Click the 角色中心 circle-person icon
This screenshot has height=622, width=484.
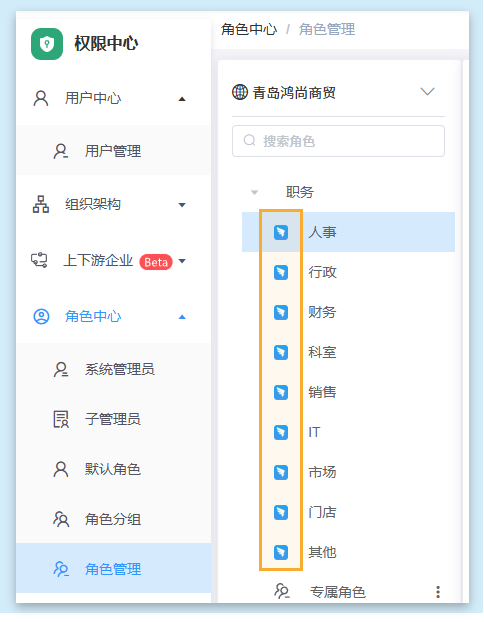[x=41, y=317]
